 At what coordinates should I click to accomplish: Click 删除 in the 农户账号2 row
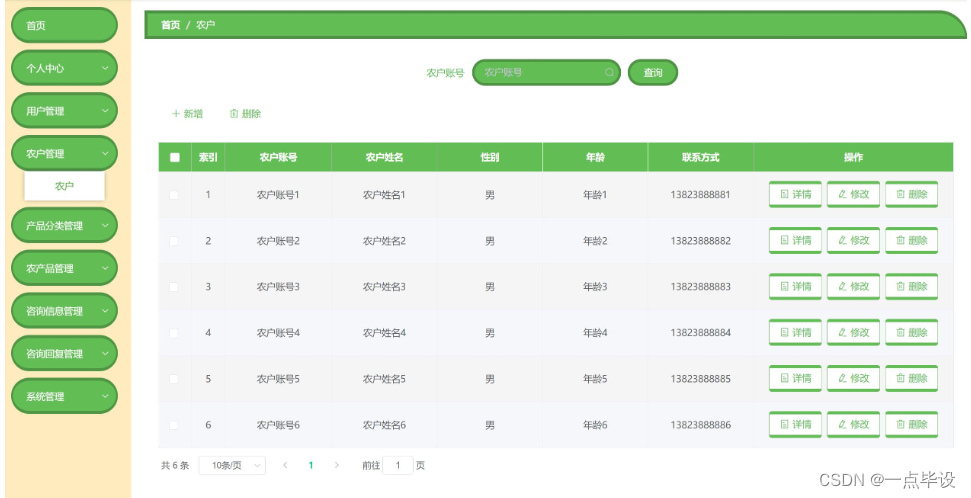click(912, 240)
